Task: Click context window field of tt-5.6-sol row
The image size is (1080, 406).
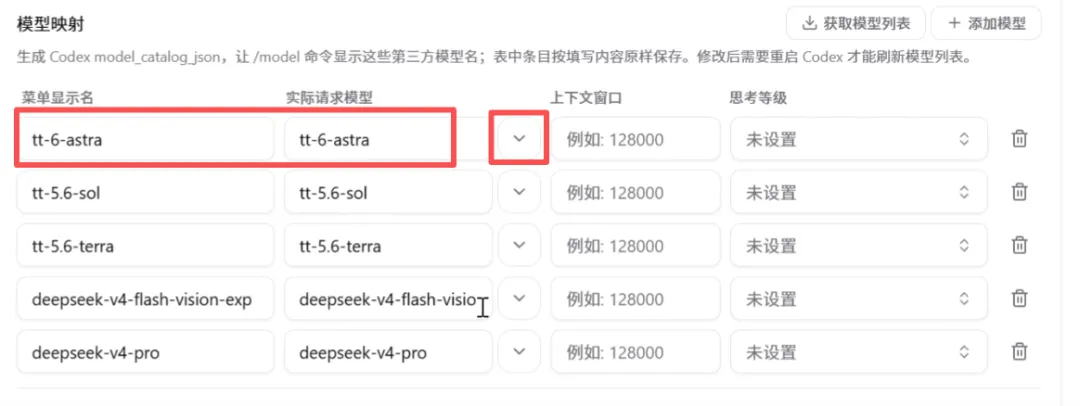Action: click(635, 192)
